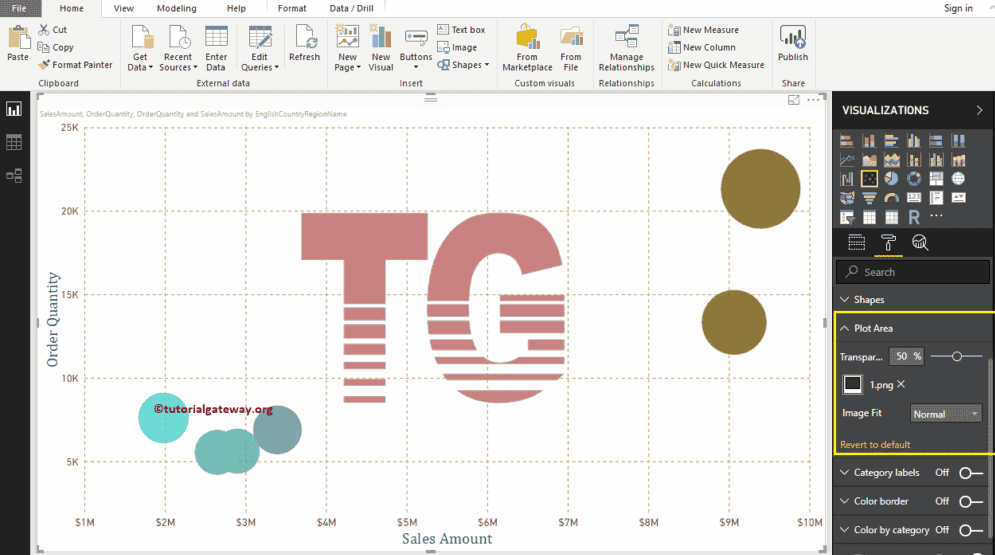Toggle Category labels switch
This screenshot has height=555, width=995.
tap(970, 473)
